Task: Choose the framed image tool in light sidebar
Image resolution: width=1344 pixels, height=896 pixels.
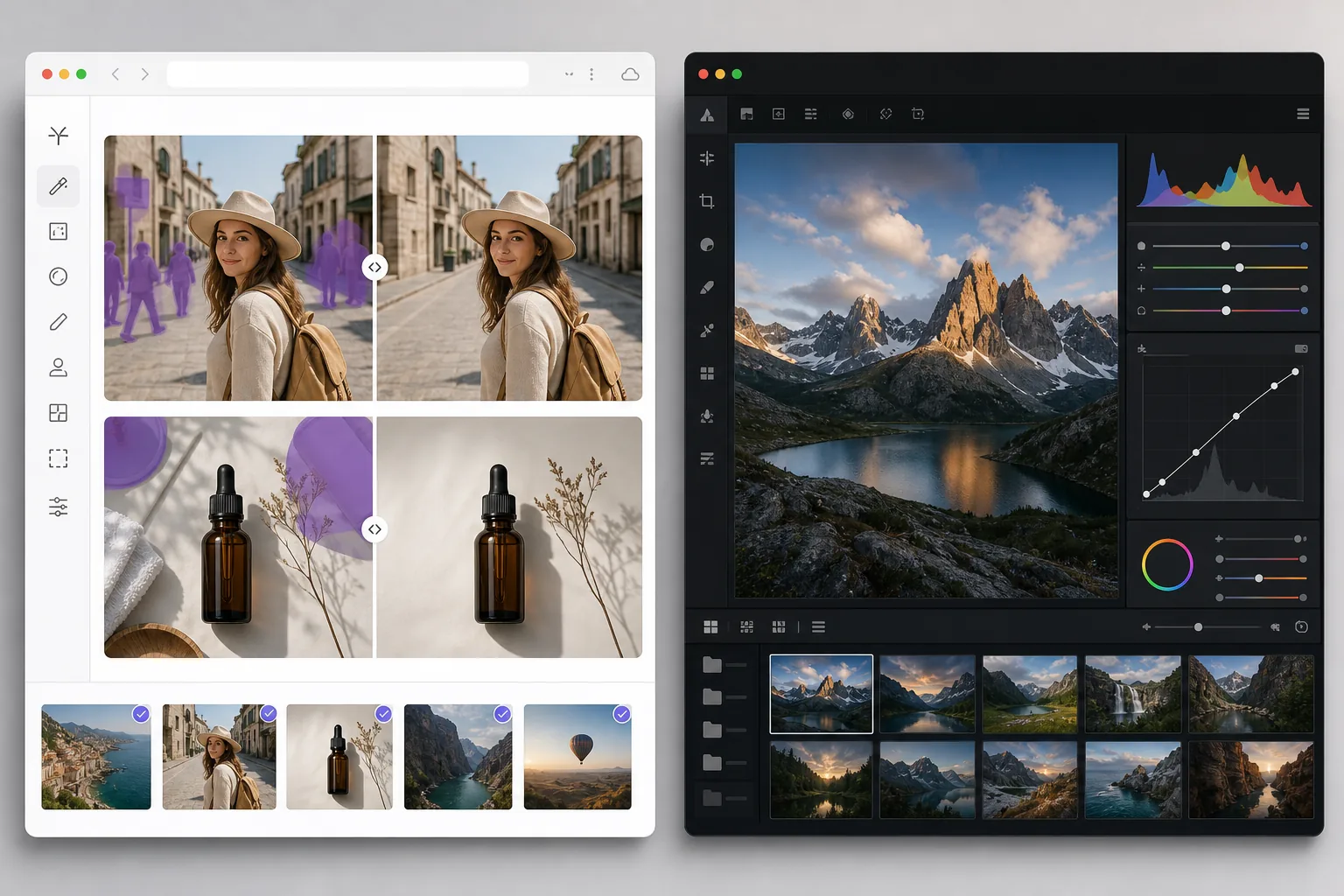Action: 58,231
